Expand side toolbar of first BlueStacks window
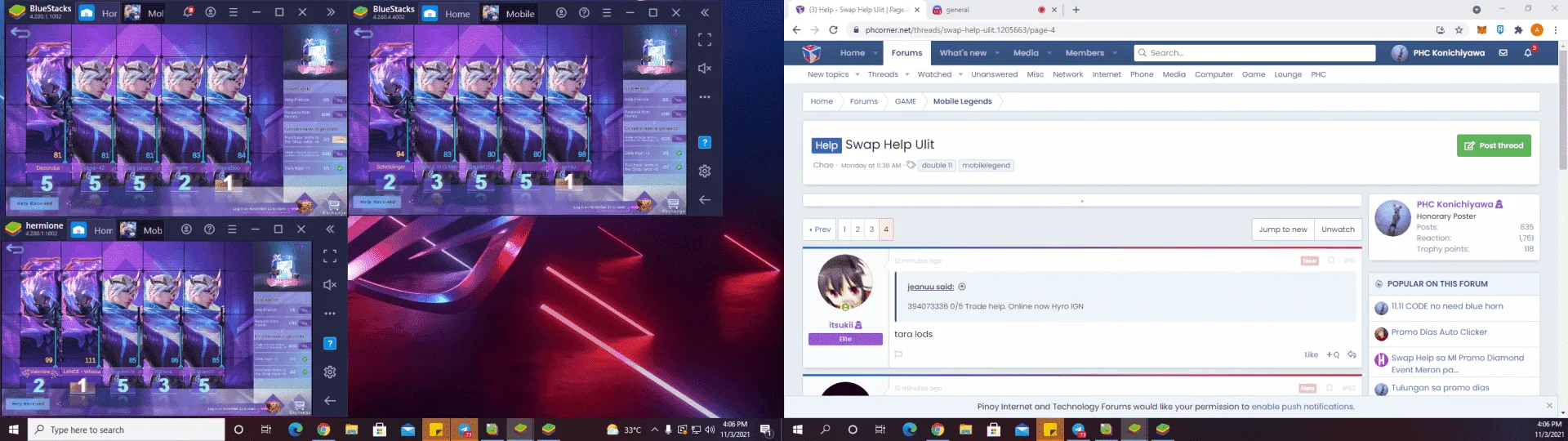 331,12
